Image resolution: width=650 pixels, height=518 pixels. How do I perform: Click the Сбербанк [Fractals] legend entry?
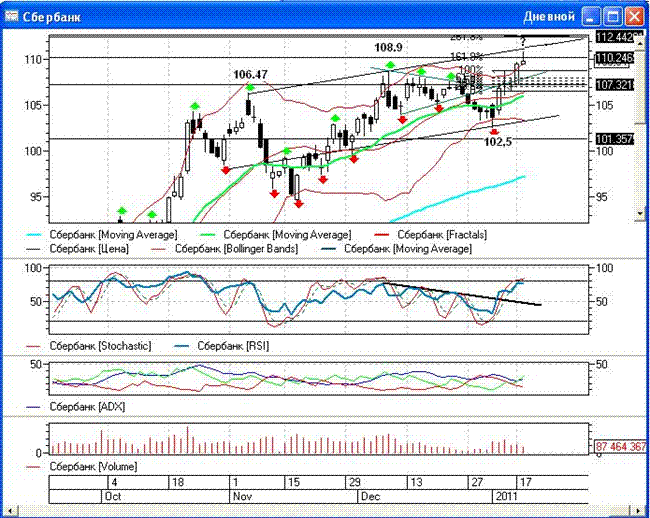[430, 235]
